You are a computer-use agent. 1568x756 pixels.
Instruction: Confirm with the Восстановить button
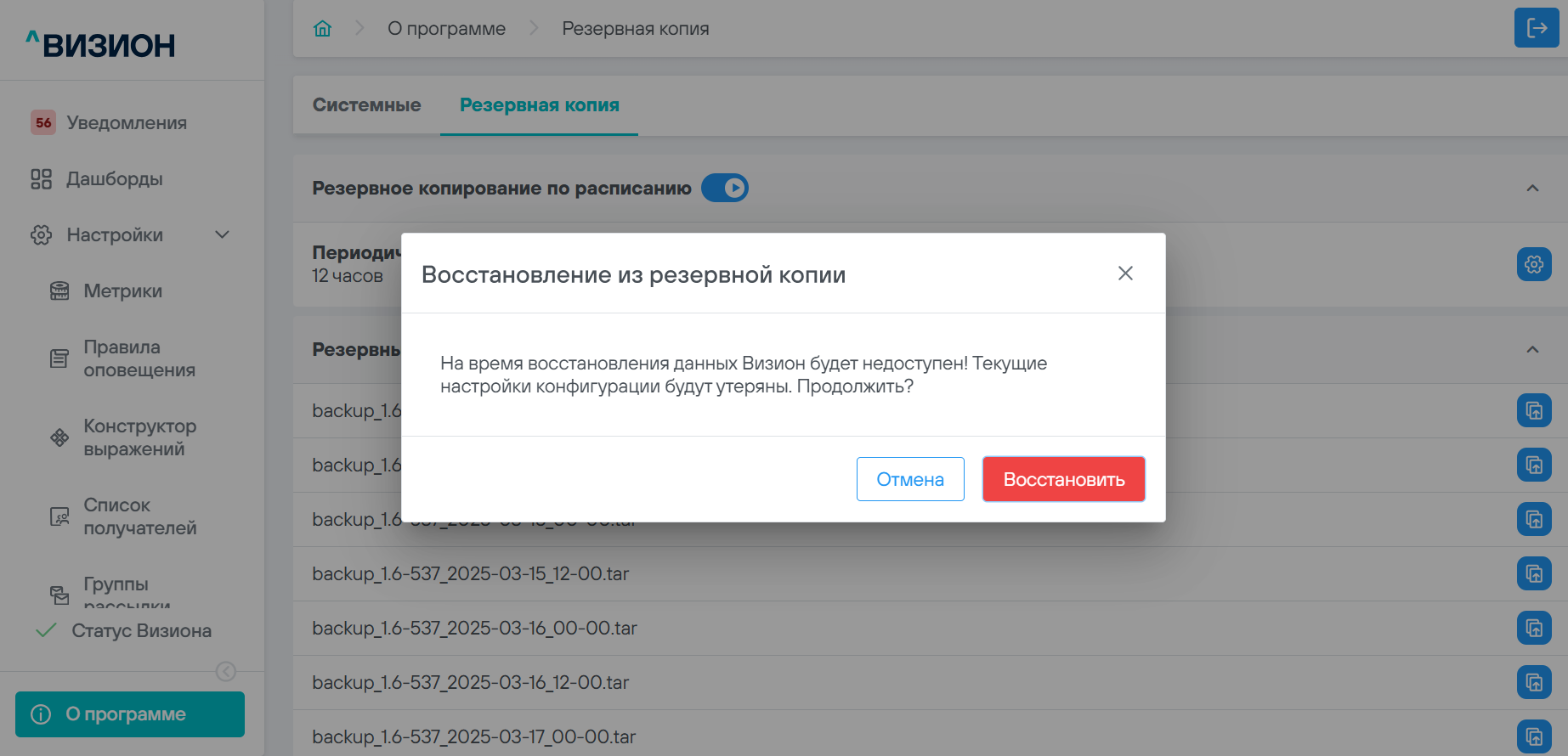(1063, 479)
